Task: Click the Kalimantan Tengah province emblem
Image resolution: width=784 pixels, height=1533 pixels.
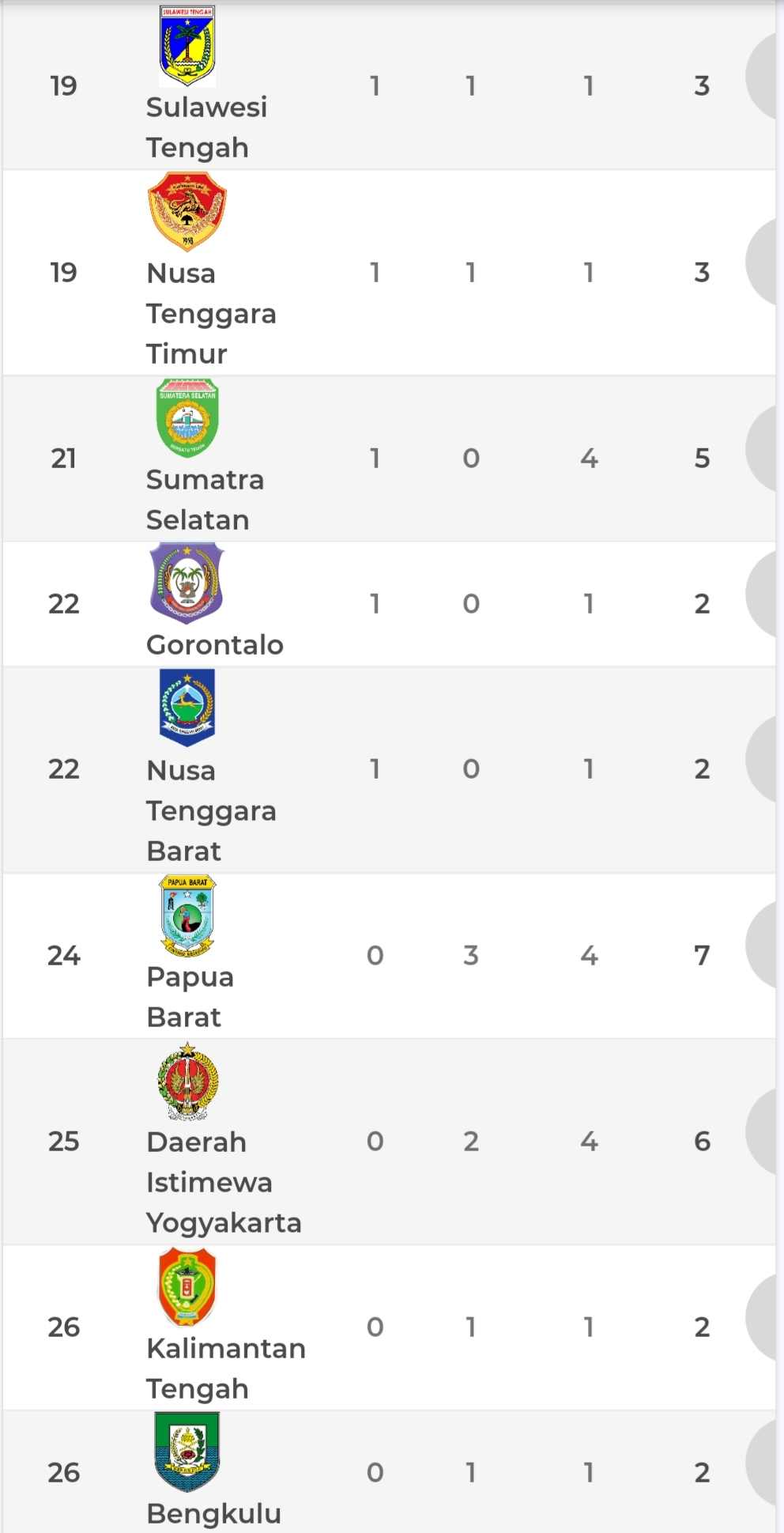Action: (187, 1287)
